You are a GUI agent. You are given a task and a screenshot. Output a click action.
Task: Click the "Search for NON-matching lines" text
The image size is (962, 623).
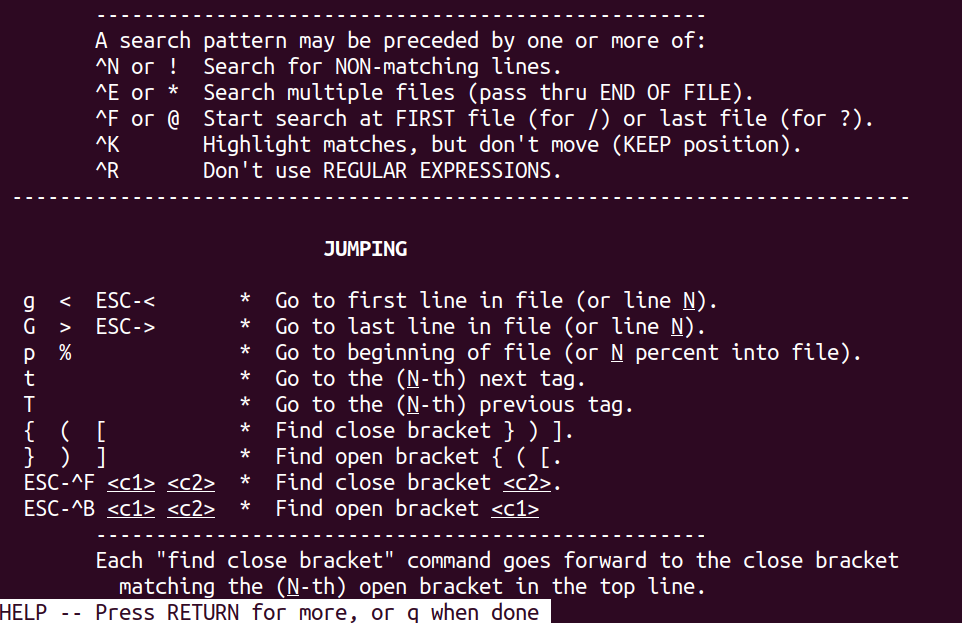pos(382,67)
